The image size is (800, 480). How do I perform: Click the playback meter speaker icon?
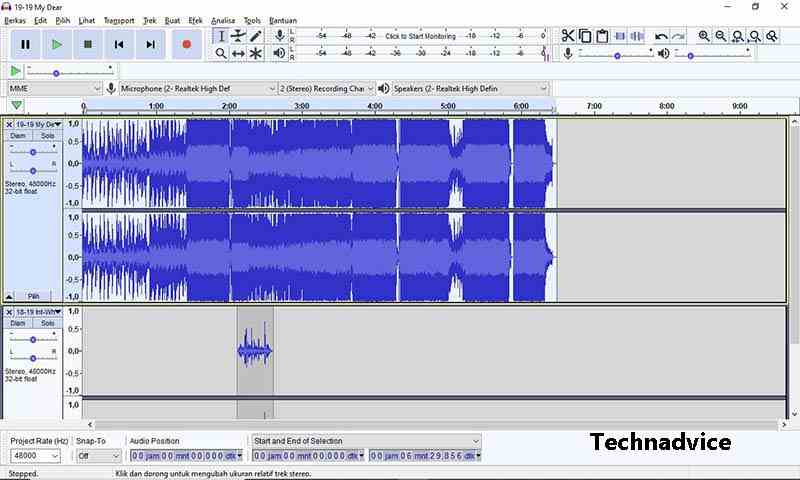tap(279, 53)
